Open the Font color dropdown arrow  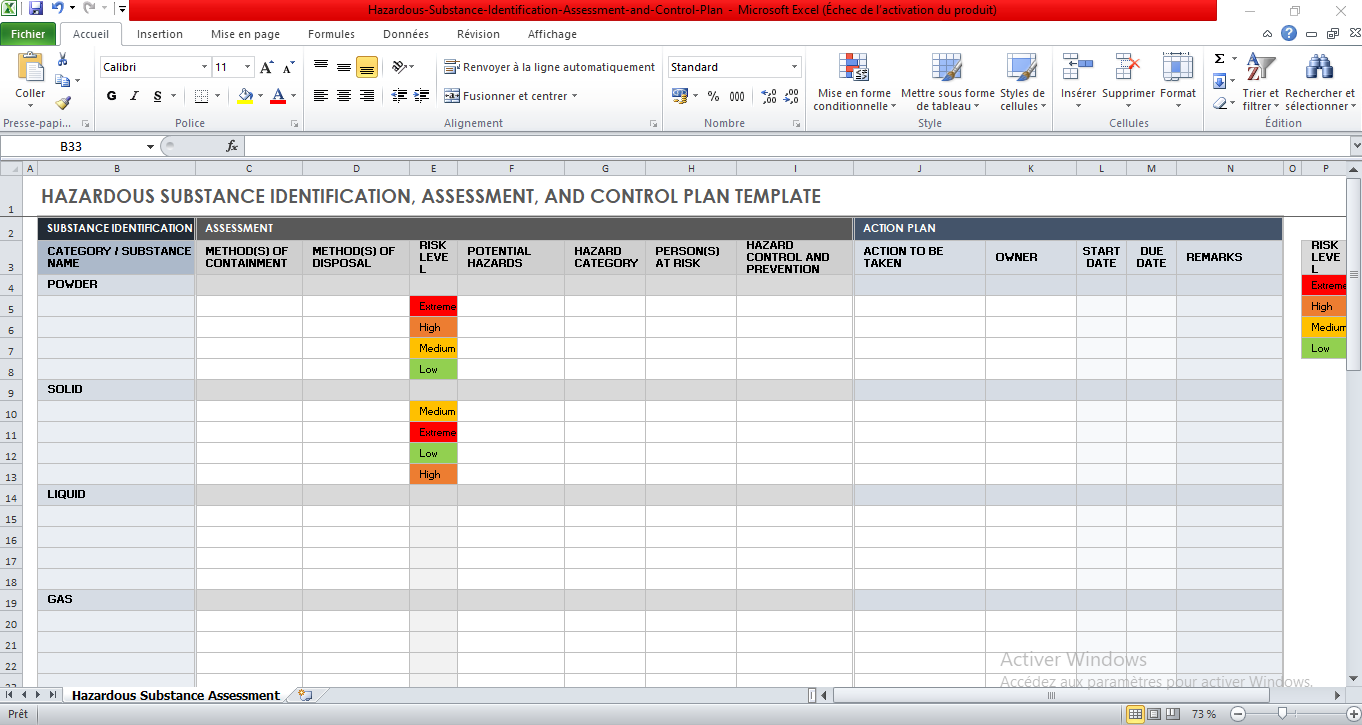point(292,96)
